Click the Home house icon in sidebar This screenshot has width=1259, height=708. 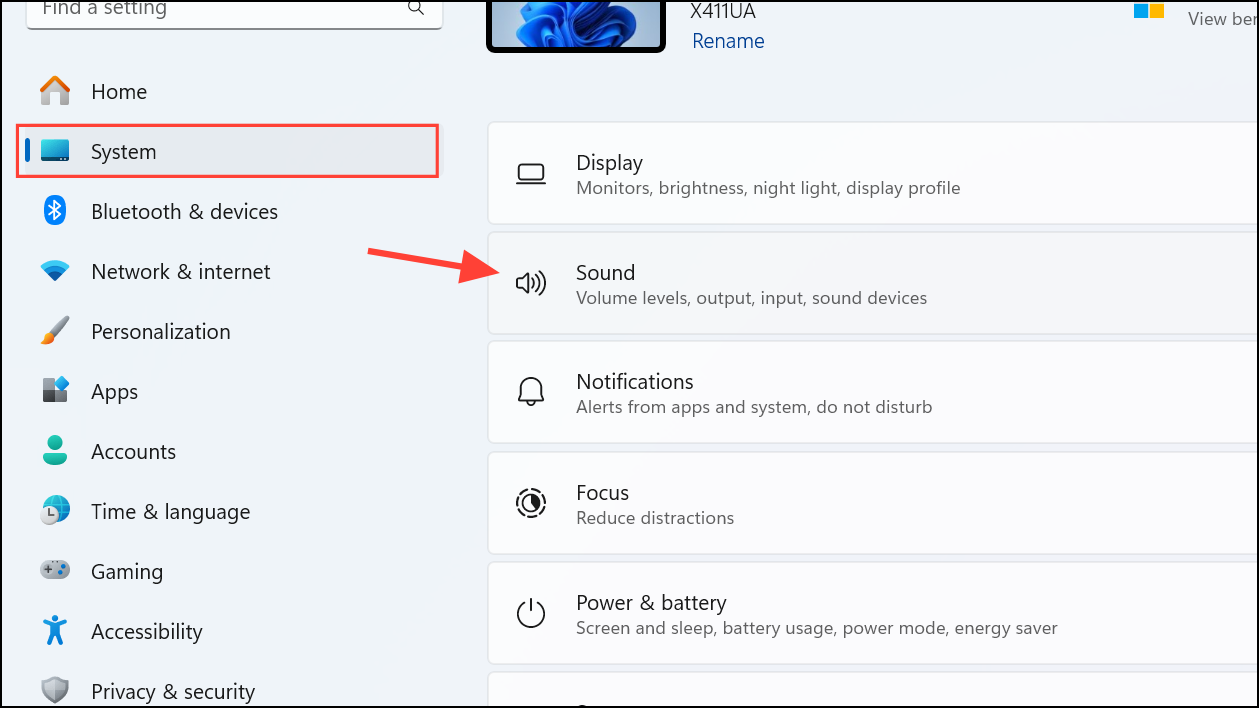click(x=54, y=90)
